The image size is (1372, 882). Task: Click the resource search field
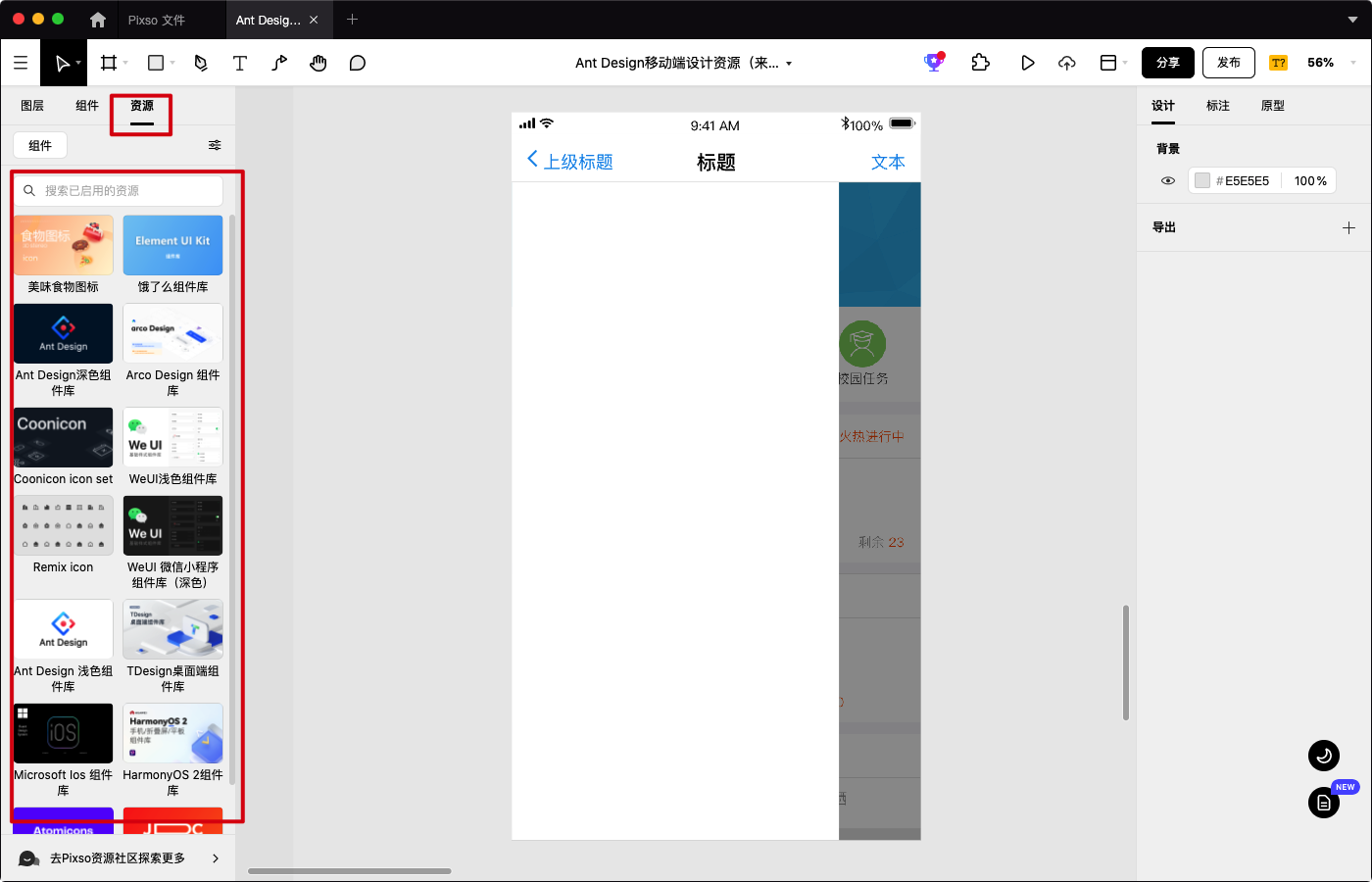[119, 190]
